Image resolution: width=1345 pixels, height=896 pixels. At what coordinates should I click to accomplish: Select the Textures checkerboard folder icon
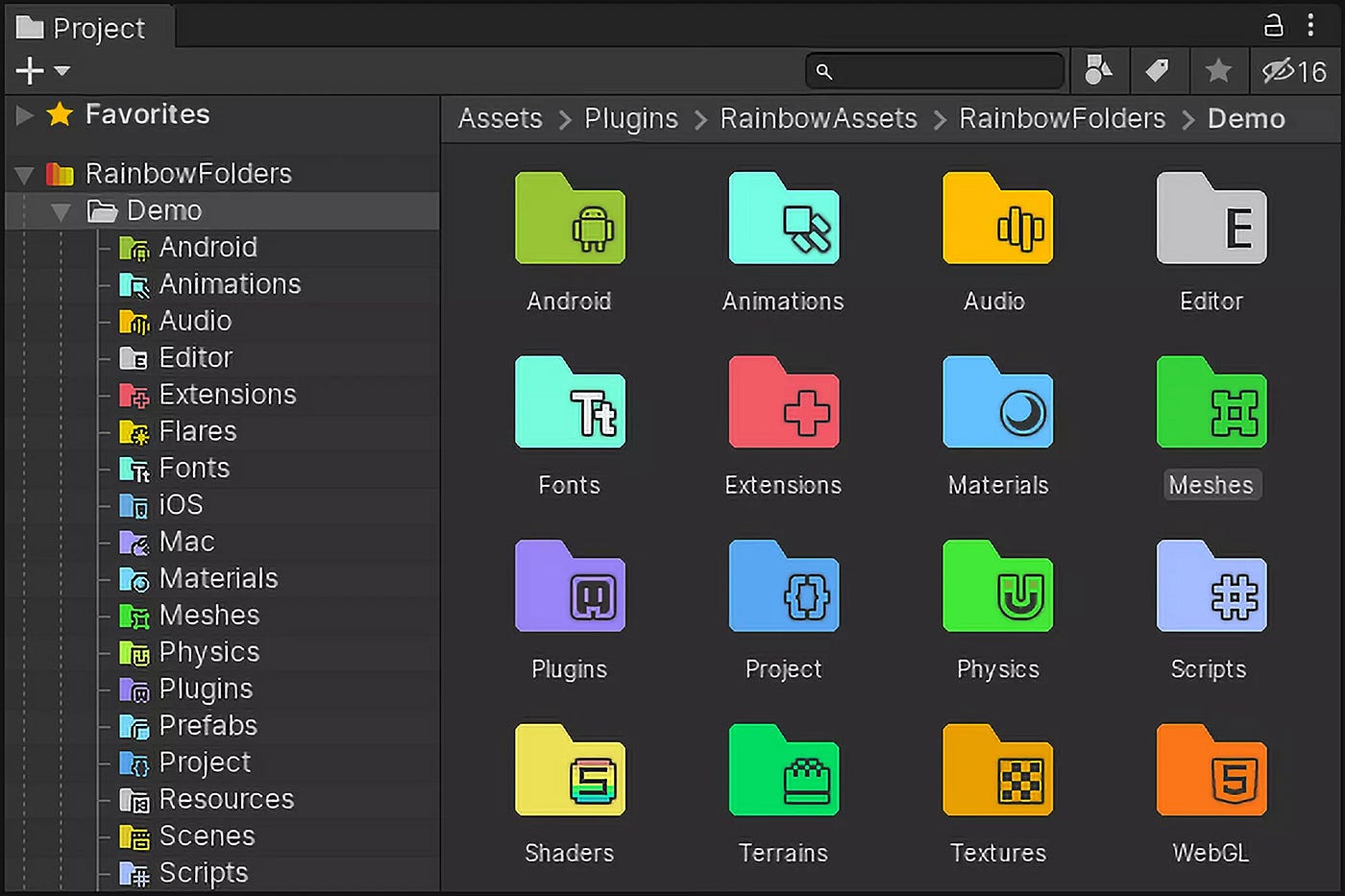(997, 770)
